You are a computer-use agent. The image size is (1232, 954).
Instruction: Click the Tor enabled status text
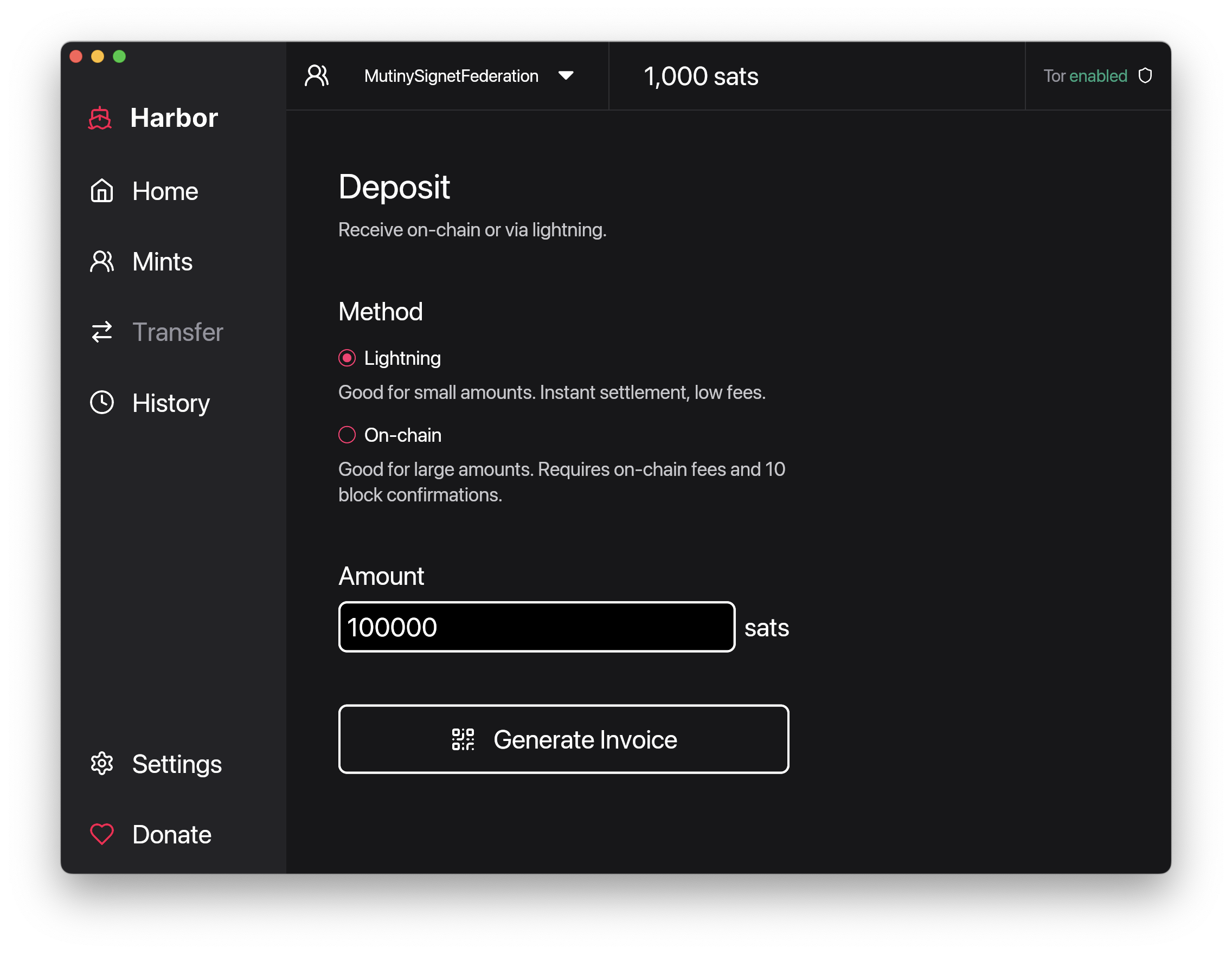pyautogui.click(x=1086, y=75)
